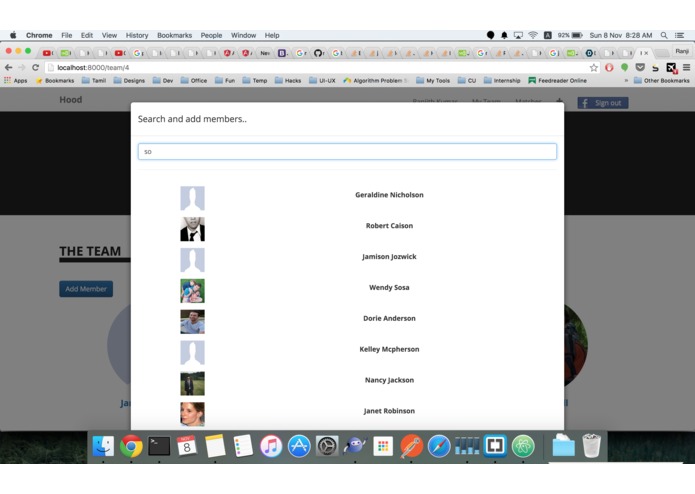Open the My Tools bookmarks folder

point(433,80)
